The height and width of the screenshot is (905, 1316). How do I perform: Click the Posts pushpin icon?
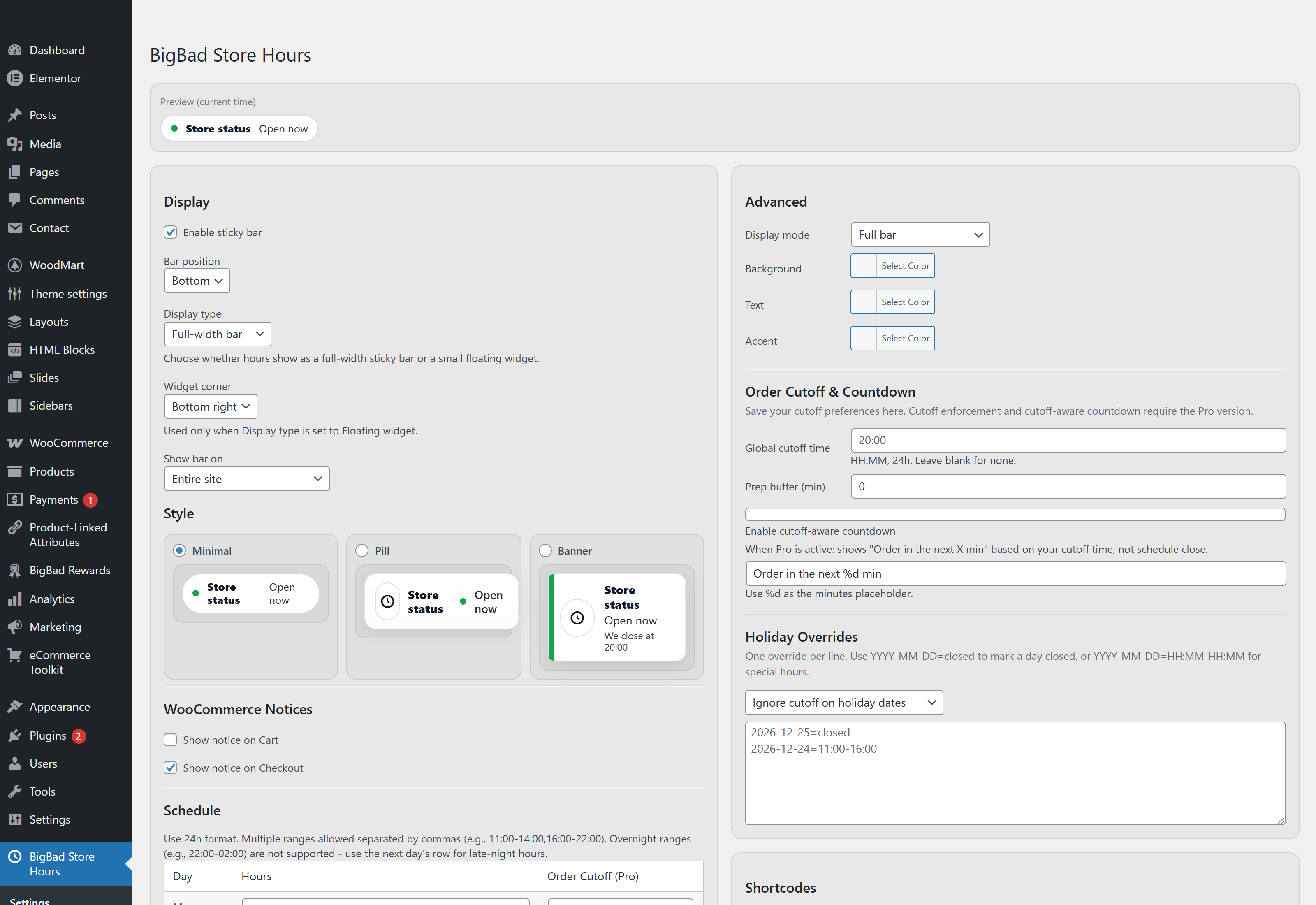15,115
